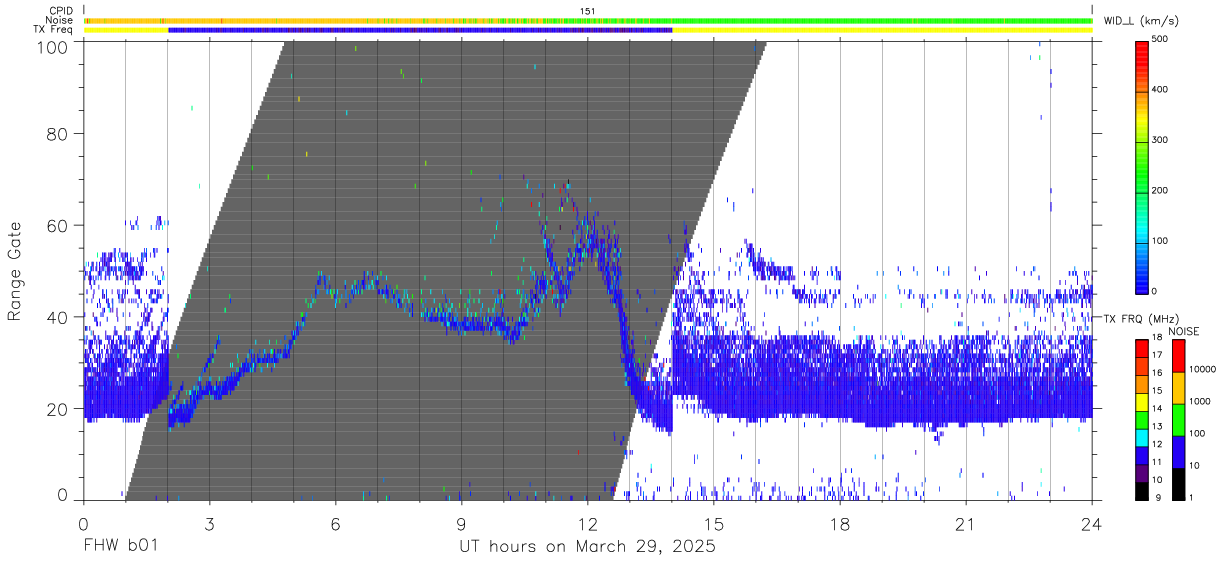1228x567 pixels.
Task: Click the 15 UT hour axis label
Action: 714,523
